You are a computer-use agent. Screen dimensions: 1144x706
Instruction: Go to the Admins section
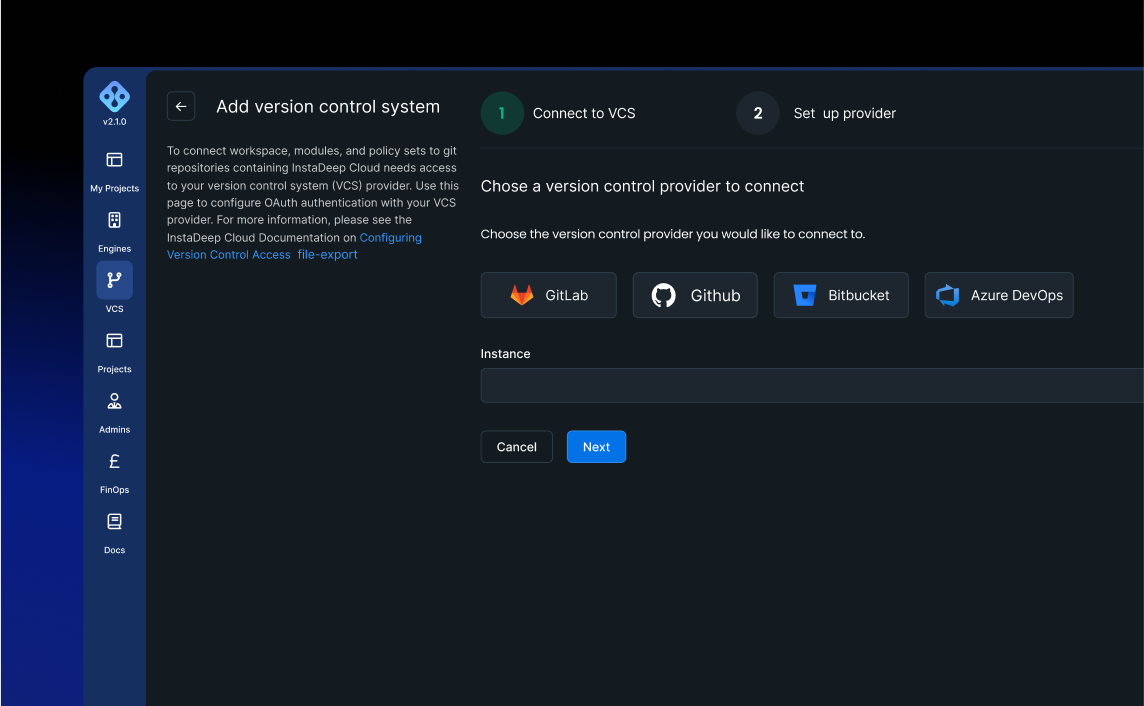pos(115,414)
